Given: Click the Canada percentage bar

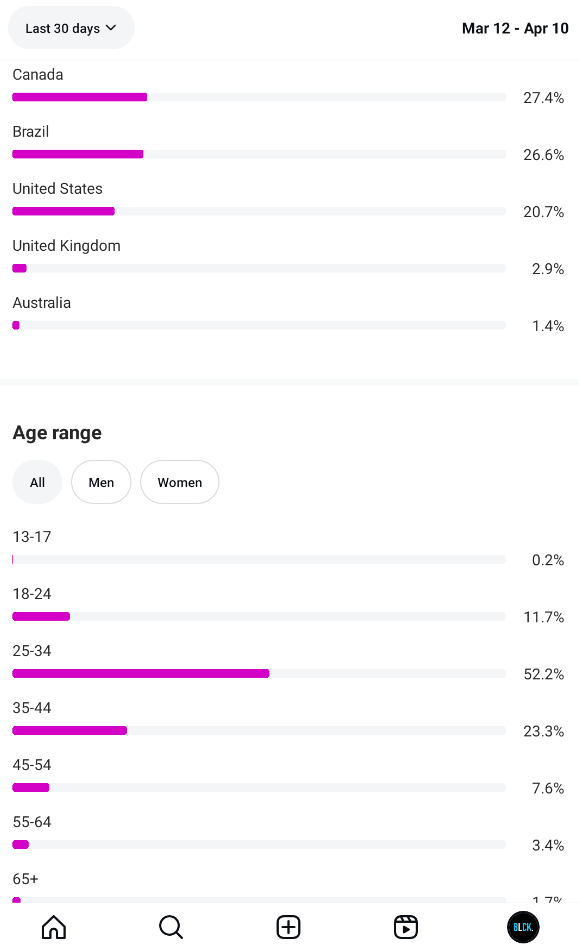Looking at the screenshot, I should 259,97.
